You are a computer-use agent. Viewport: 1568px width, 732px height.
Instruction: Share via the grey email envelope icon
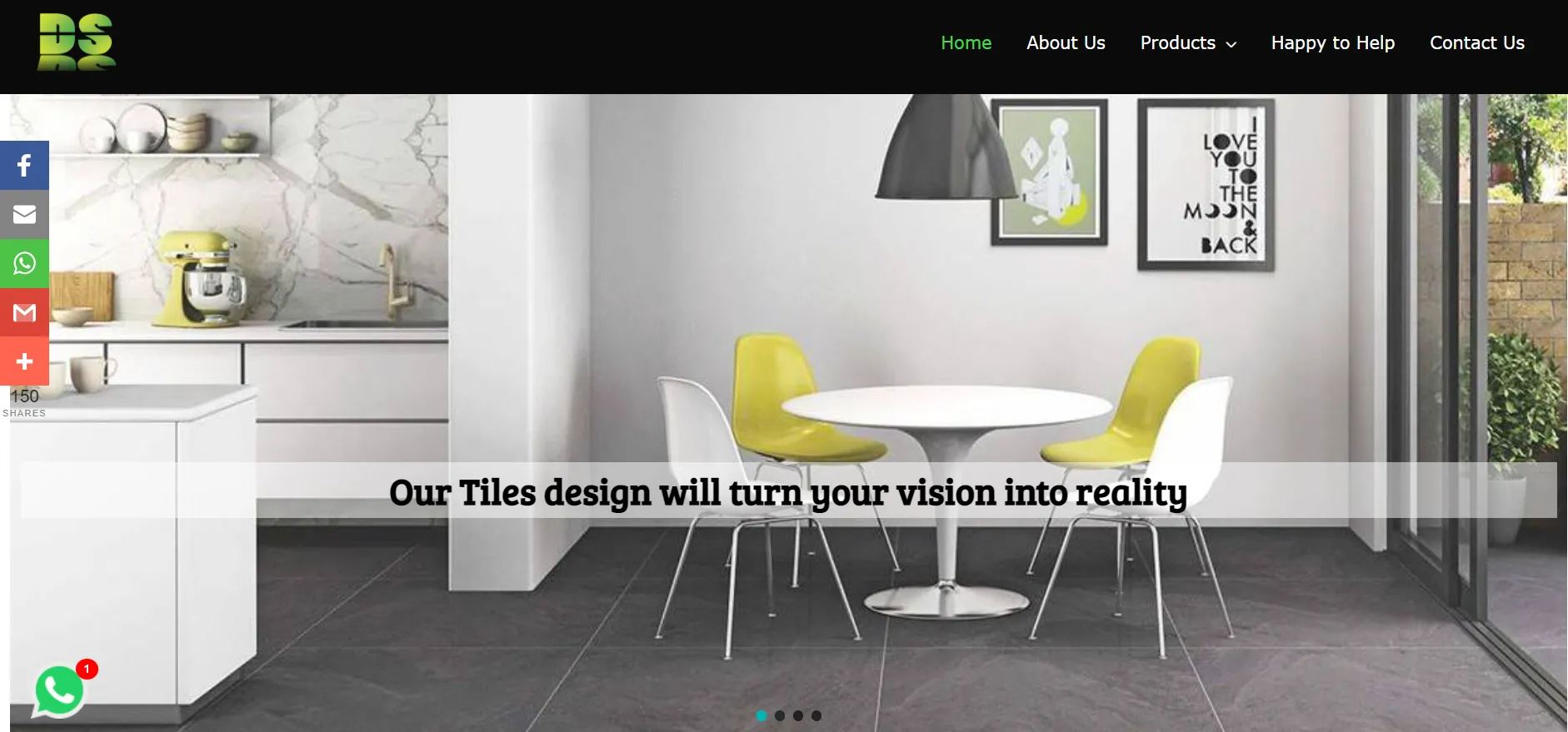click(x=24, y=214)
